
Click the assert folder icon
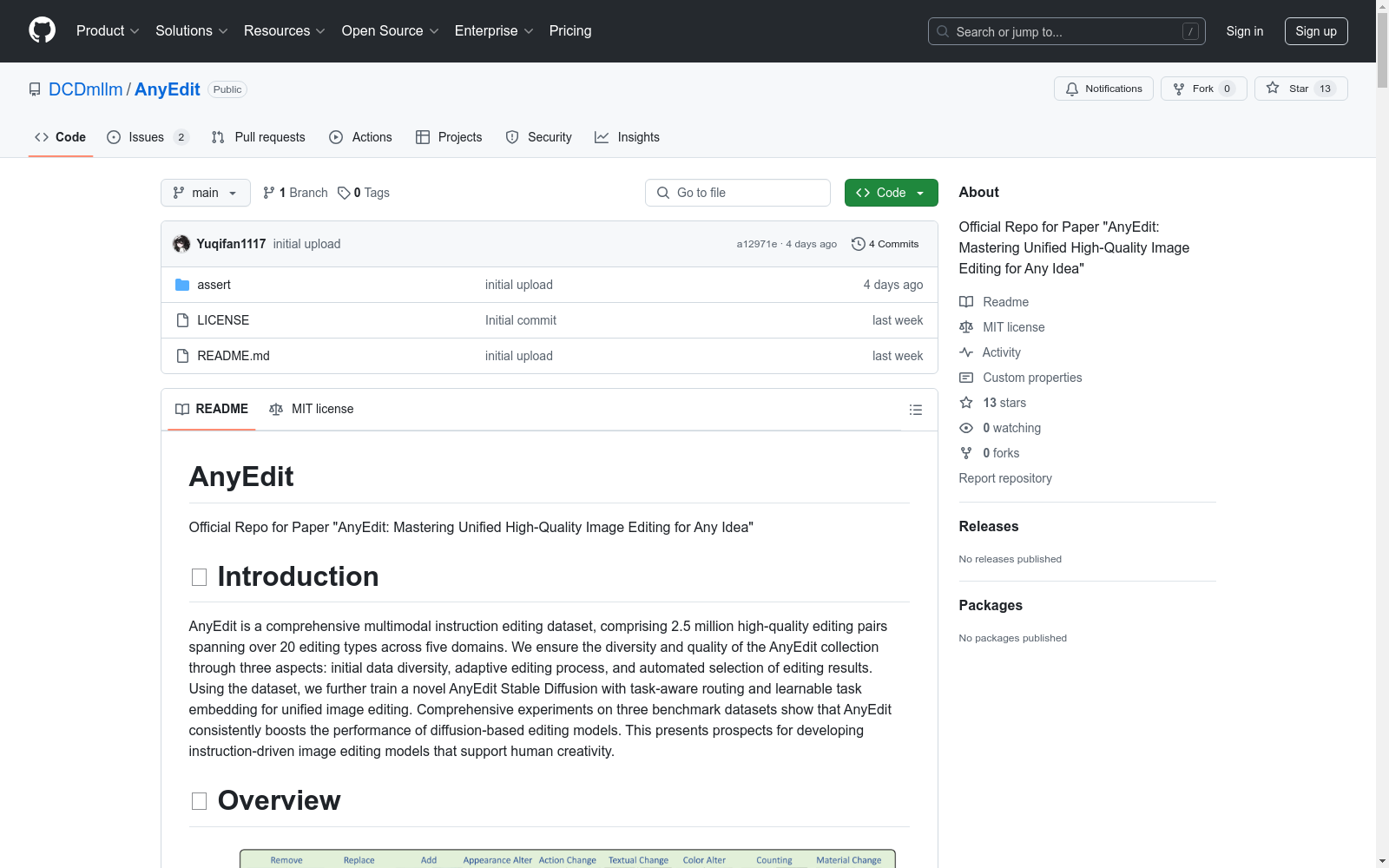click(182, 285)
